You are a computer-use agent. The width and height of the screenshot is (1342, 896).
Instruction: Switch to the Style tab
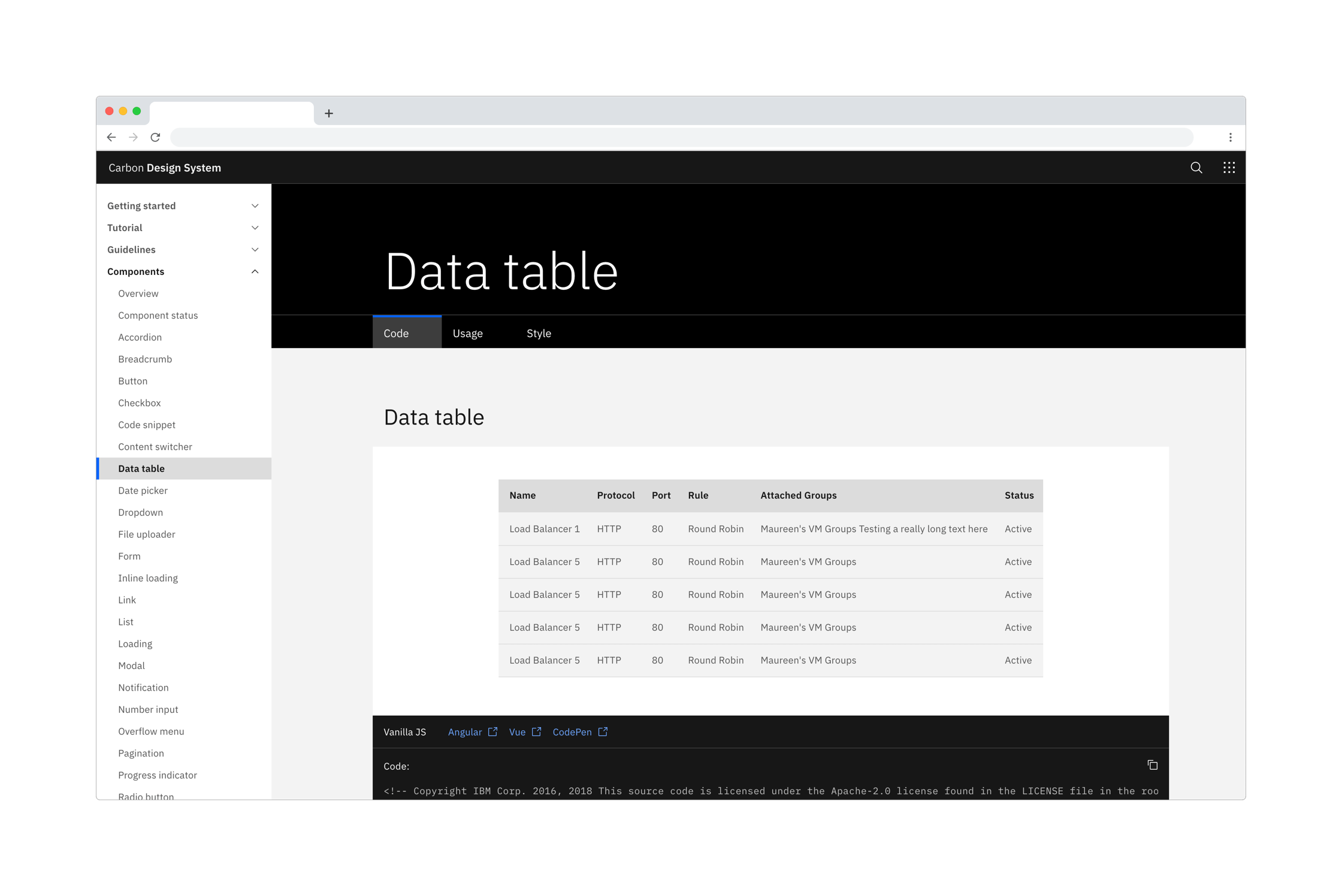pos(538,333)
